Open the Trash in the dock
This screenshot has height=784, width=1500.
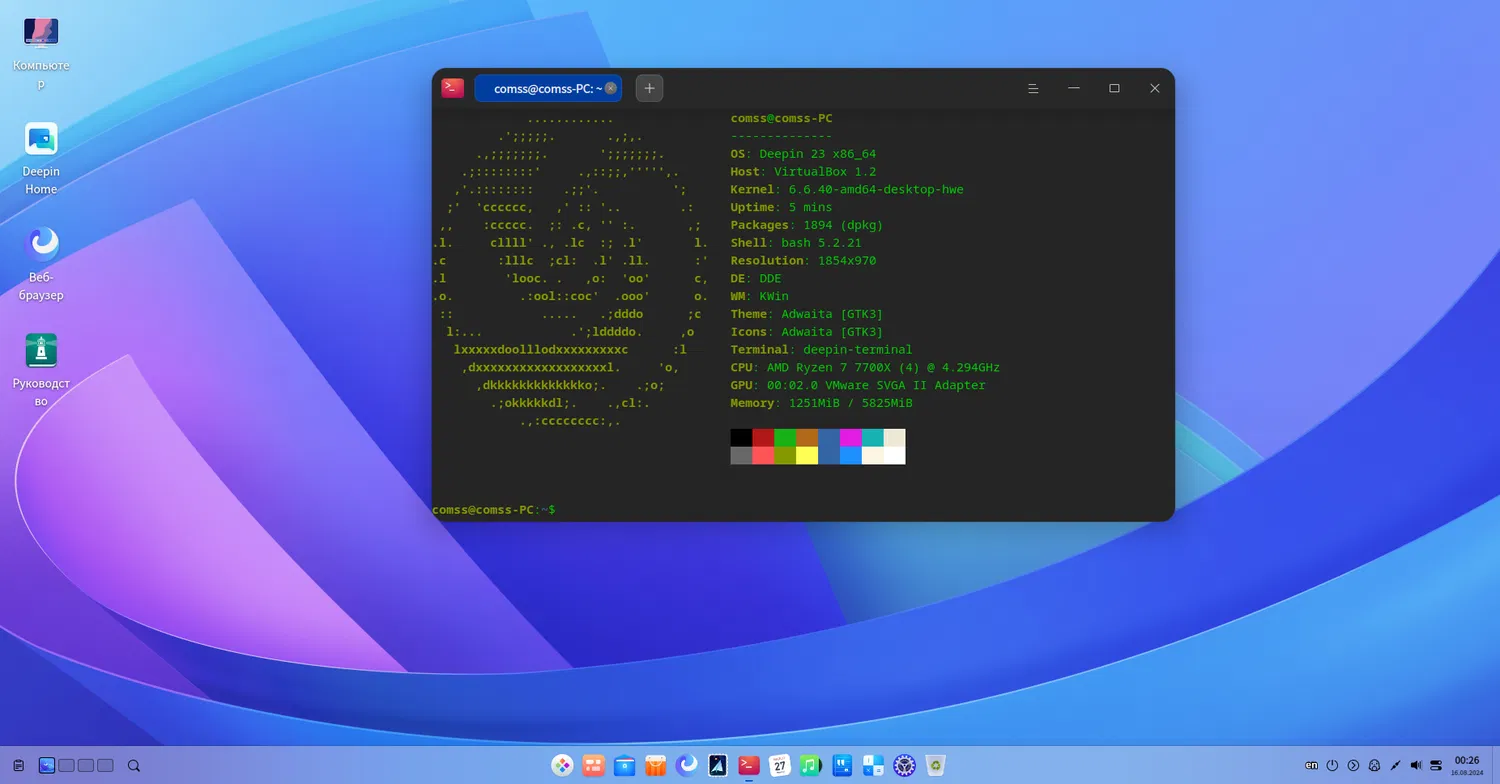click(x=935, y=766)
